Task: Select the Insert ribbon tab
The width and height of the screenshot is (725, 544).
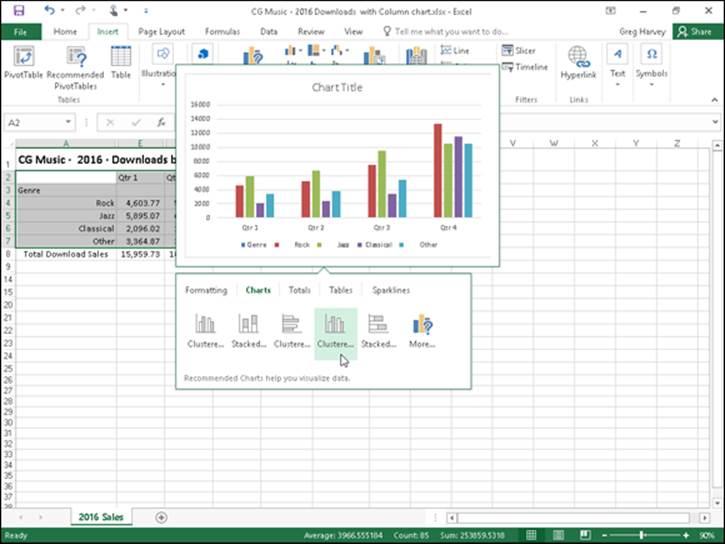Action: [108, 31]
